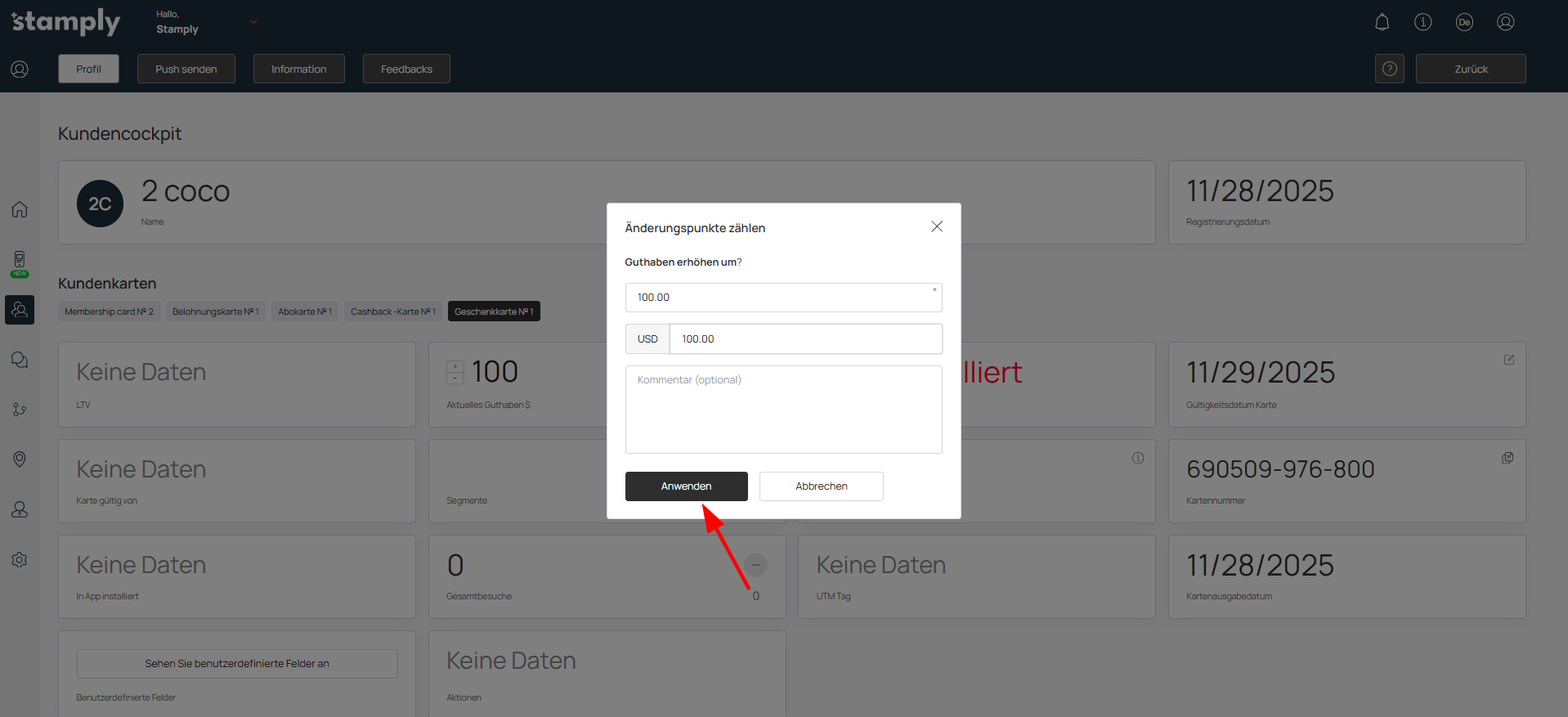Click Abbrechen to cancel the dialog
Screen dimensions: 1568x717
821,486
